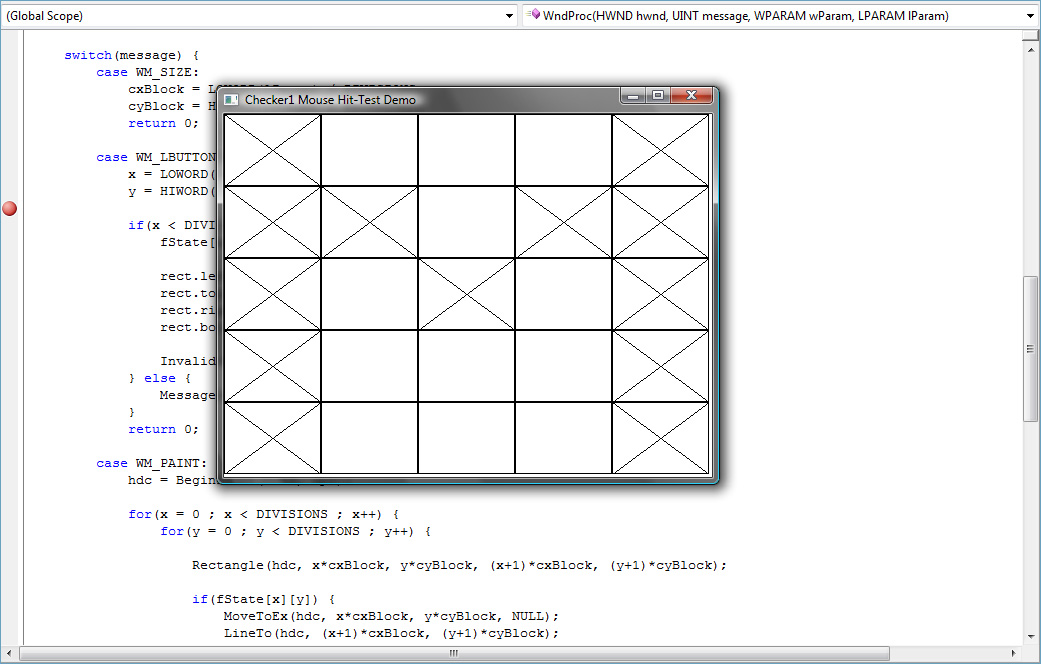Close the Checker1 Mouse Hit-Test Demo window
This screenshot has width=1041, height=664.
click(691, 96)
